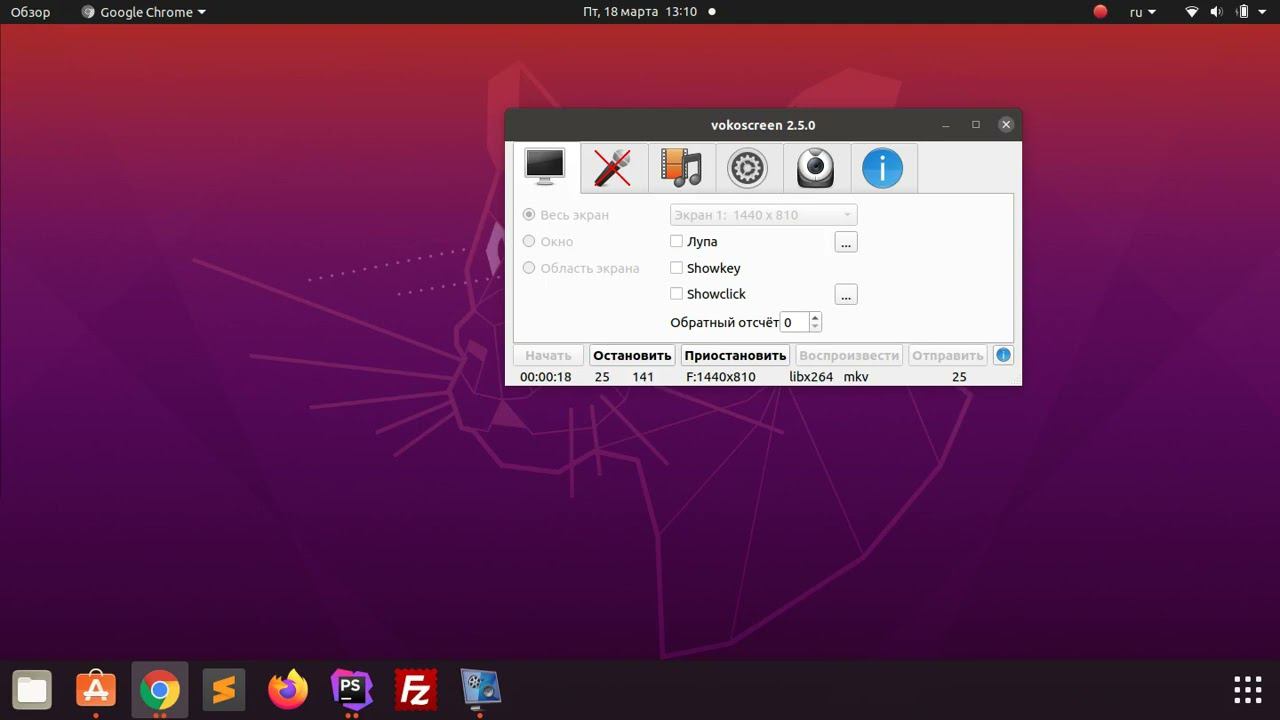
Task: Click the Начать button
Action: (548, 355)
